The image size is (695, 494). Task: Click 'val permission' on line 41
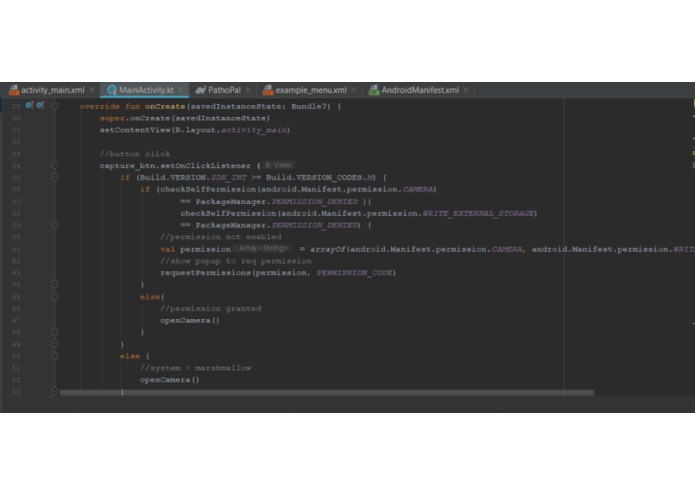point(195,249)
